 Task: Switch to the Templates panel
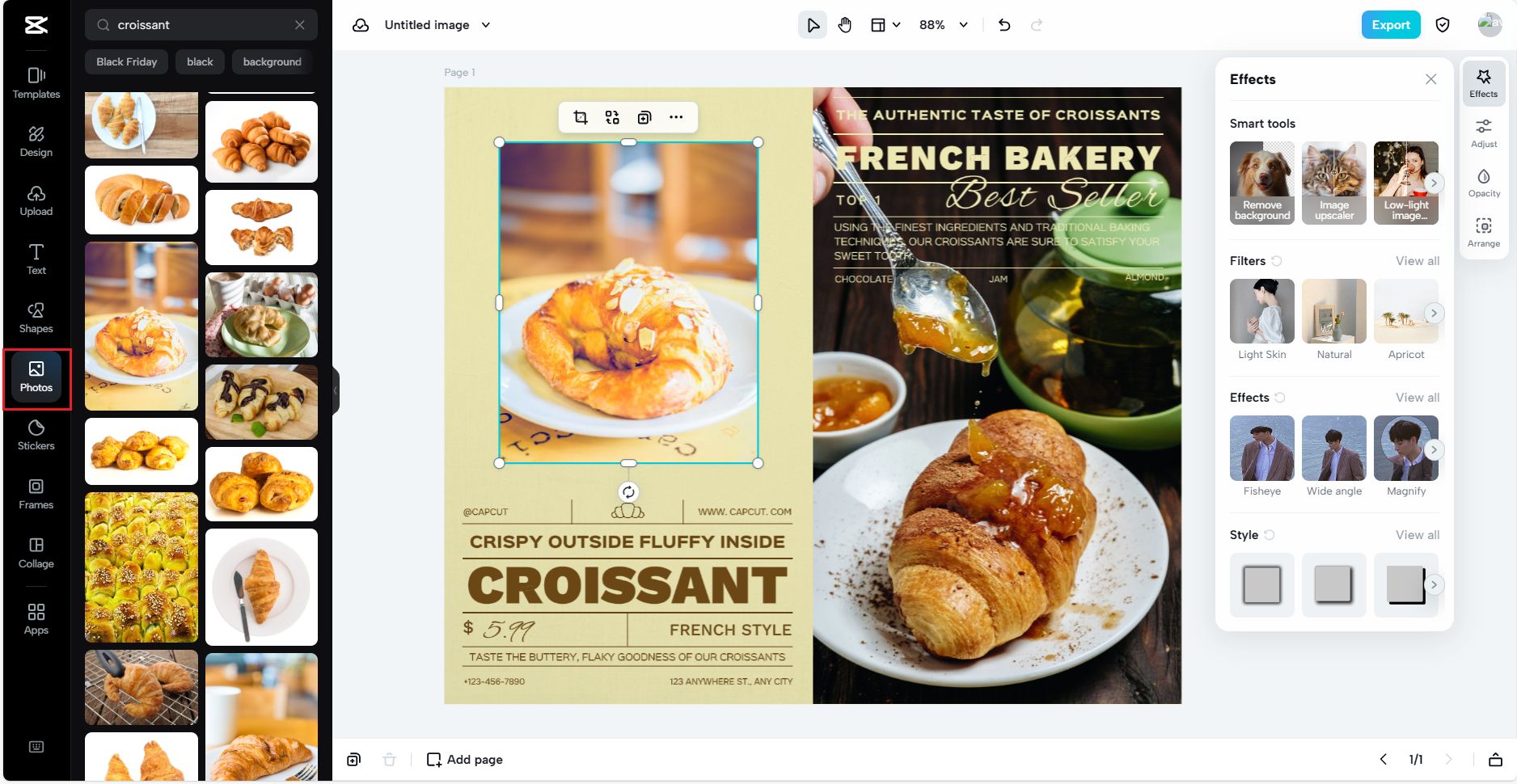pos(36,83)
